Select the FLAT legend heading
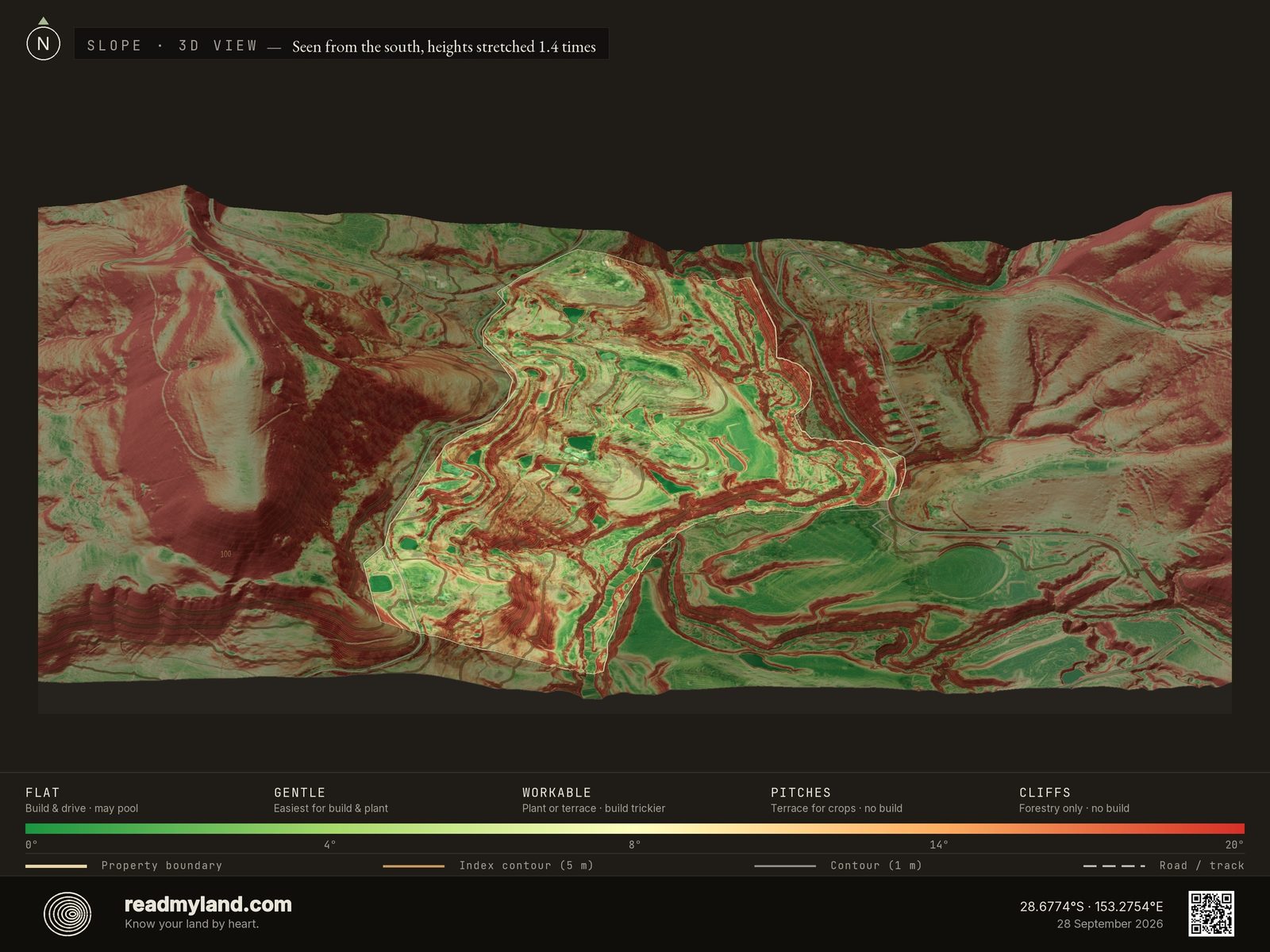The image size is (1270, 952). tap(43, 793)
